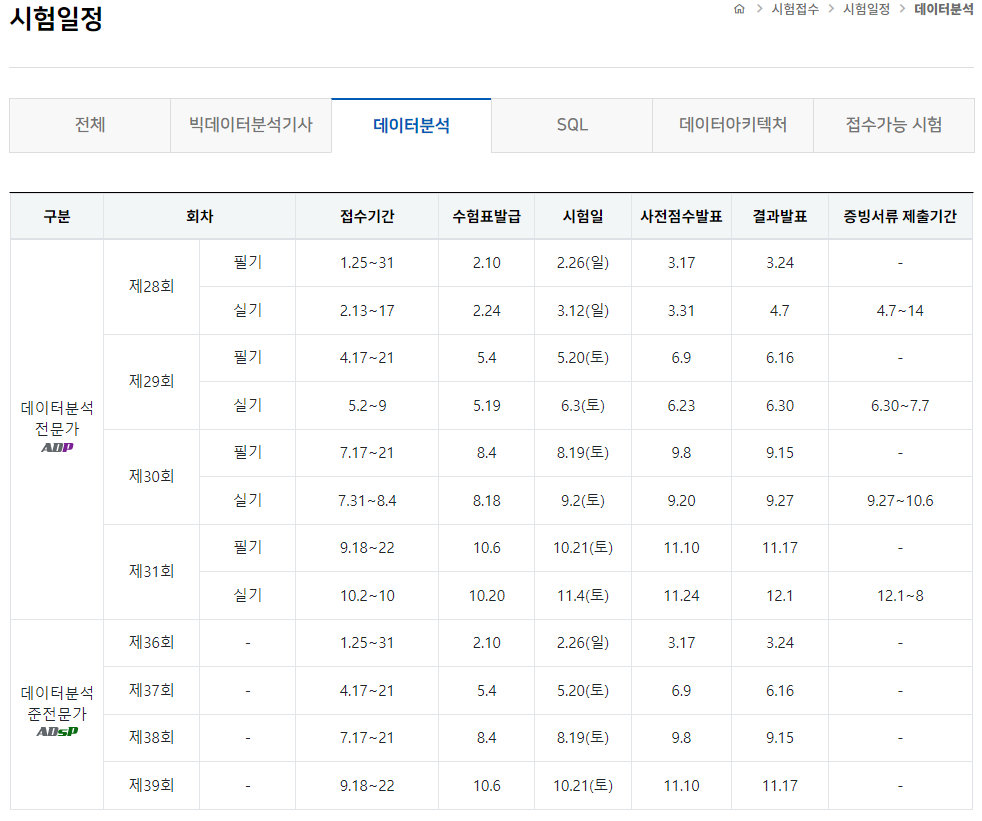This screenshot has width=982, height=821.
Task: Click the 제30회 row label
Action: coord(152,477)
